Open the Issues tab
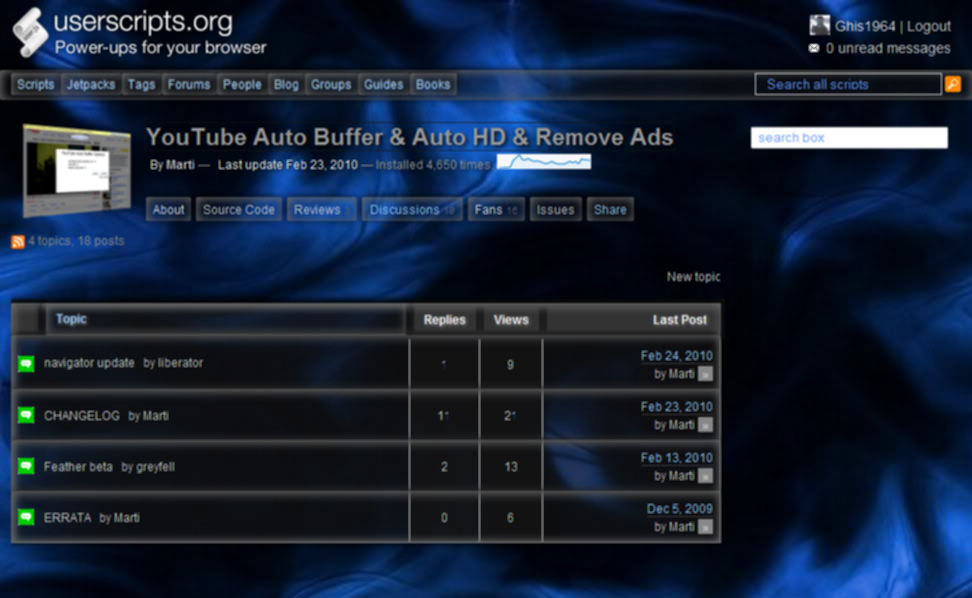The height and width of the screenshot is (598, 972). point(555,209)
